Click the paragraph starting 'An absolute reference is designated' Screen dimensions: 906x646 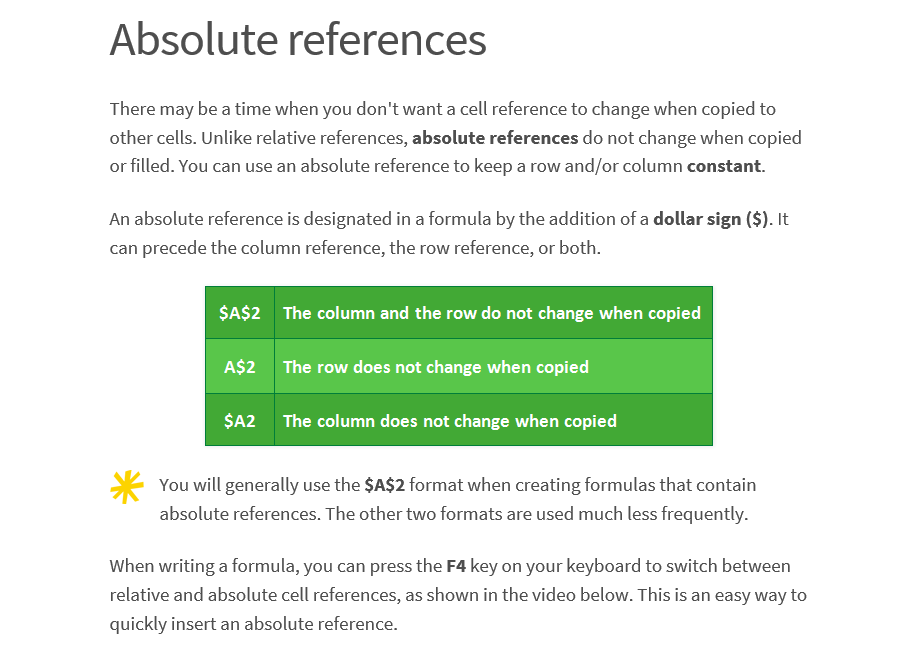[x=449, y=233]
